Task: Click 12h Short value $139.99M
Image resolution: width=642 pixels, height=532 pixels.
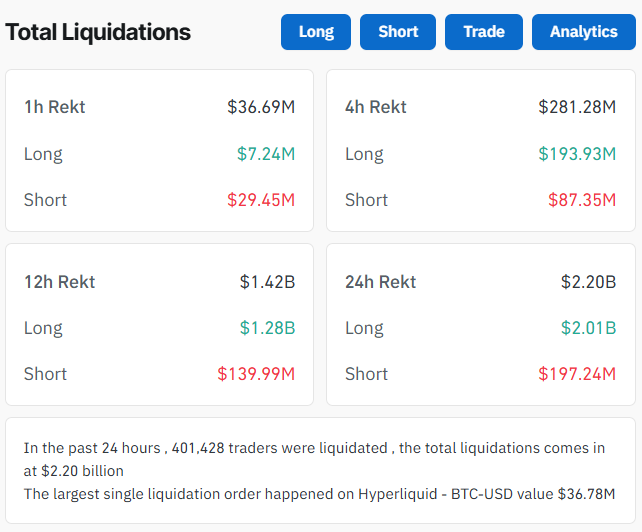Action: pos(256,373)
